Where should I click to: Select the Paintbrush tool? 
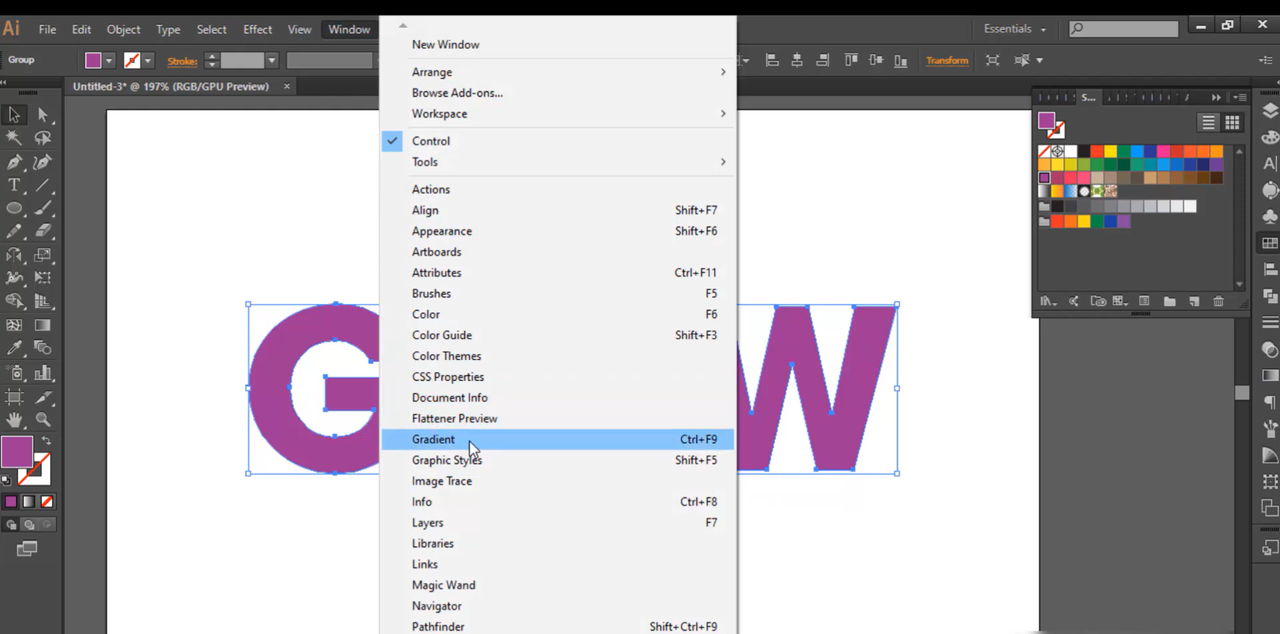click(43, 208)
